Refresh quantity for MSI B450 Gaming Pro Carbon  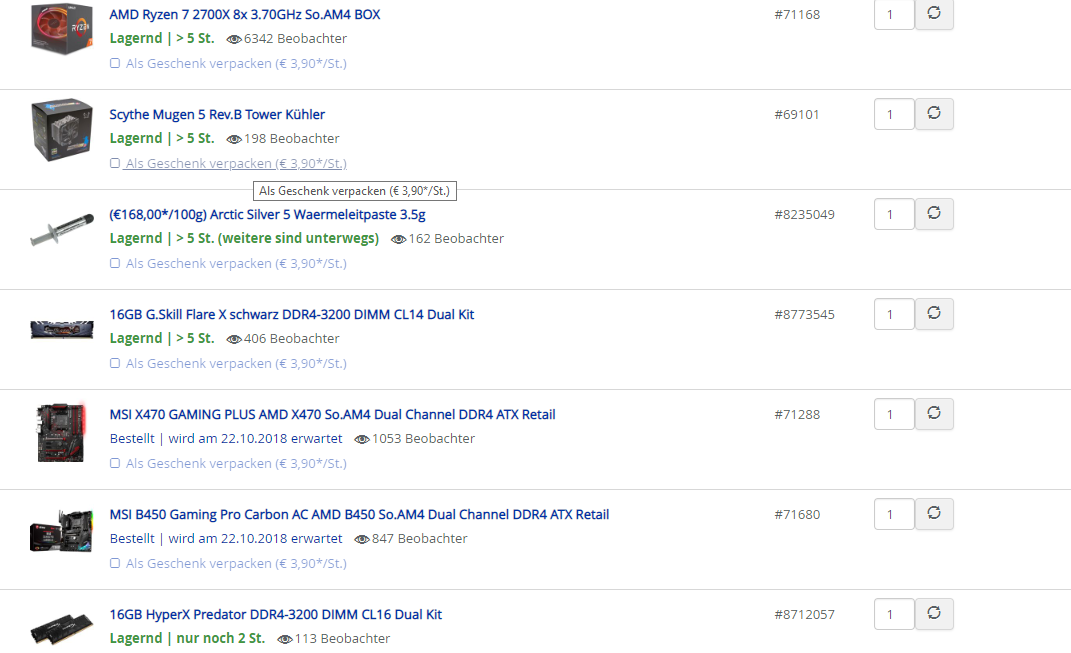(x=934, y=513)
